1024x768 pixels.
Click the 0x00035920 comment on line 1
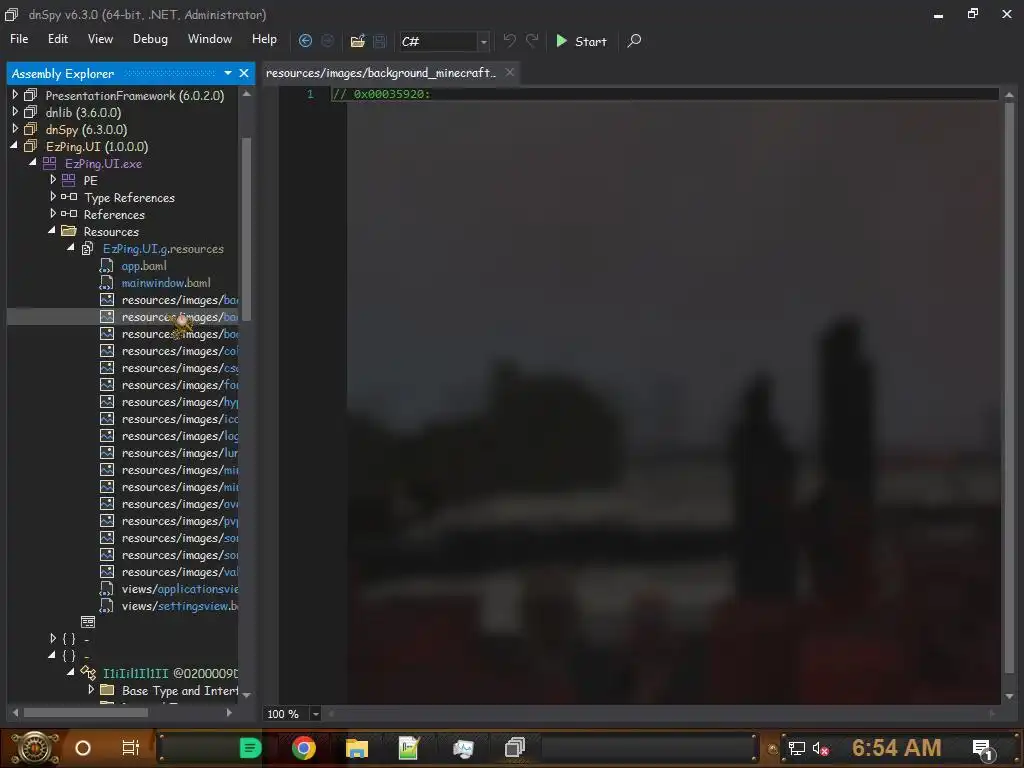[381, 94]
